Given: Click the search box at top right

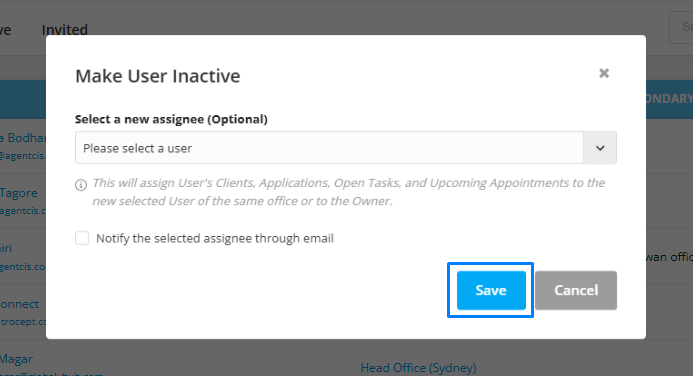Looking at the screenshot, I should 681,27.
